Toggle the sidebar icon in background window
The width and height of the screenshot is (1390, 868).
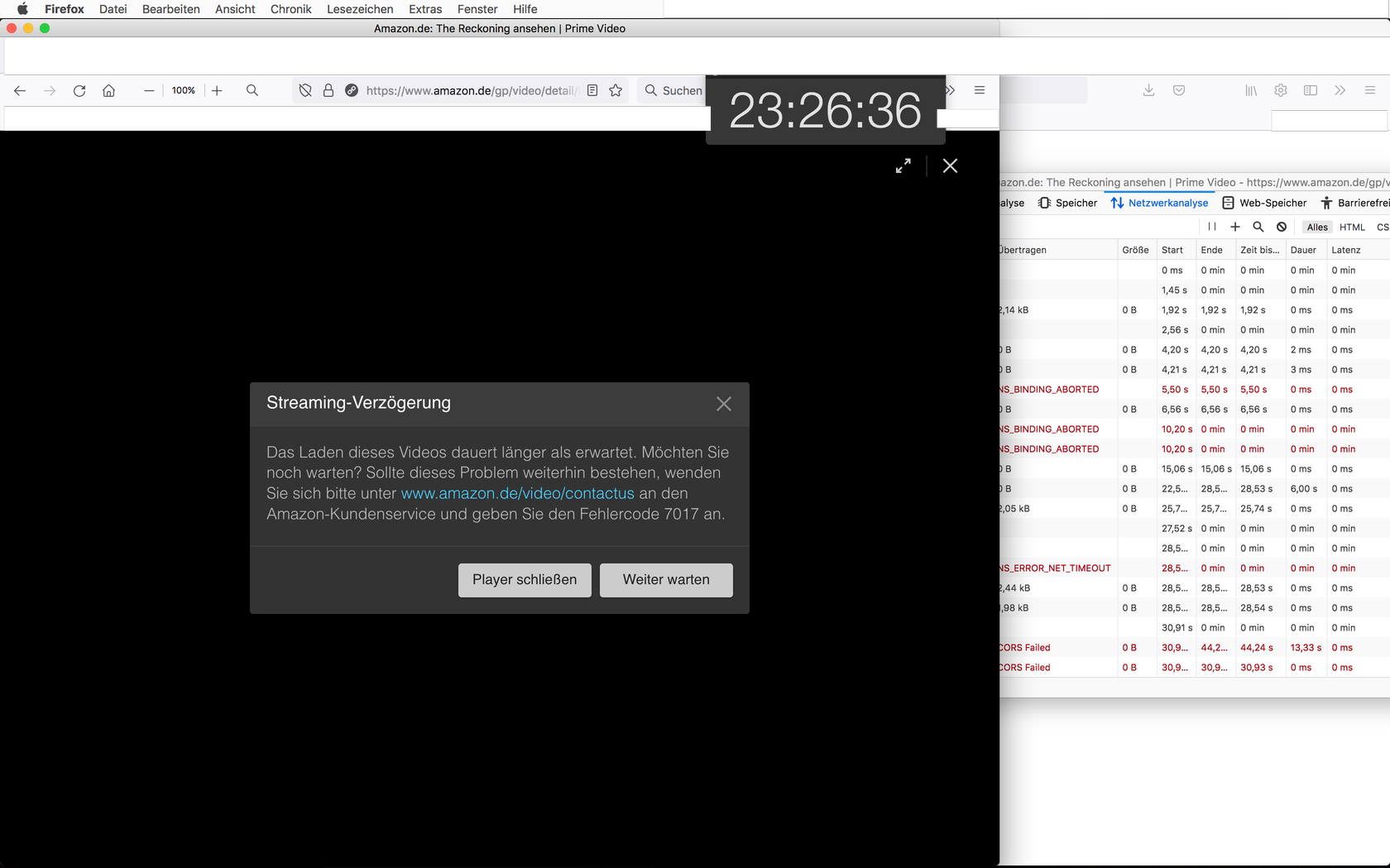[1311, 90]
